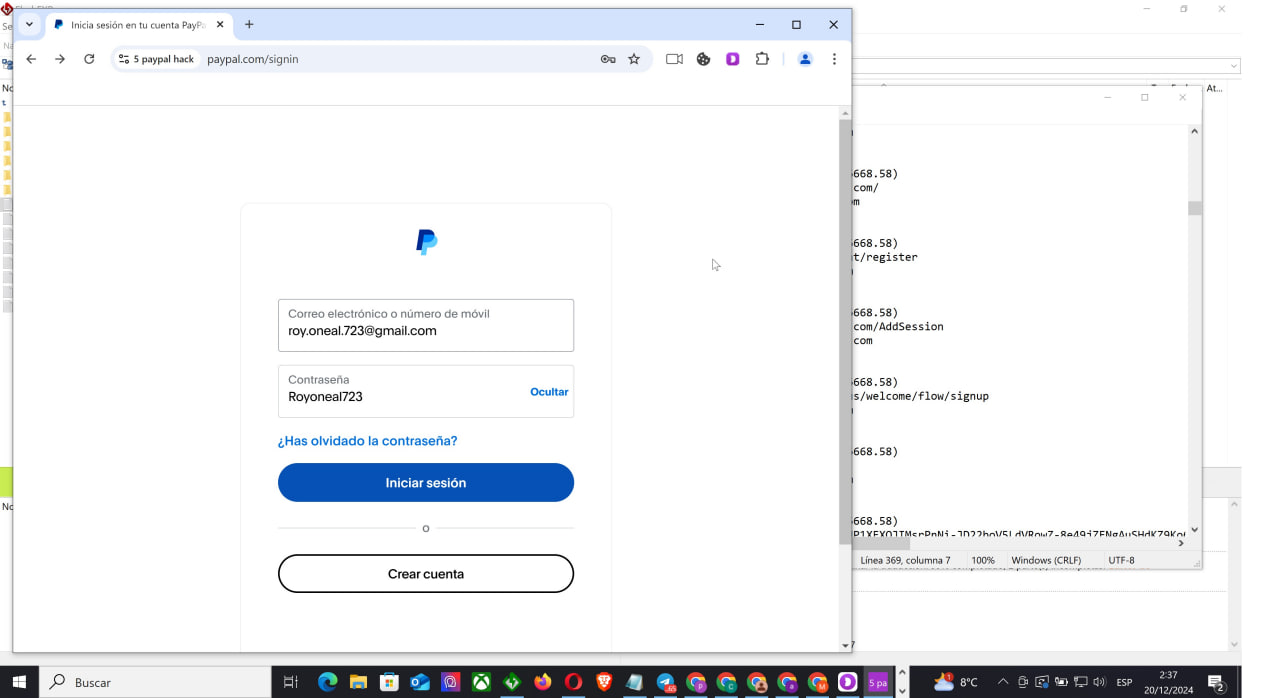Click the PayPal page vertical scrollbar

coord(845,331)
